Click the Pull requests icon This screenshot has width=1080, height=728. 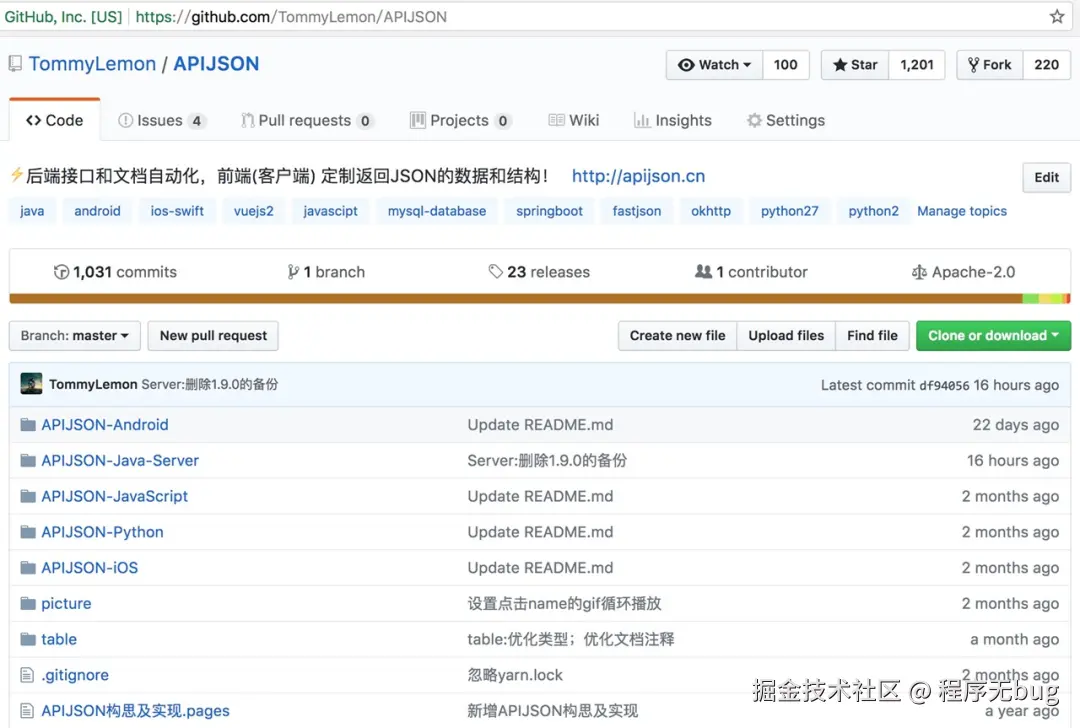click(x=247, y=121)
